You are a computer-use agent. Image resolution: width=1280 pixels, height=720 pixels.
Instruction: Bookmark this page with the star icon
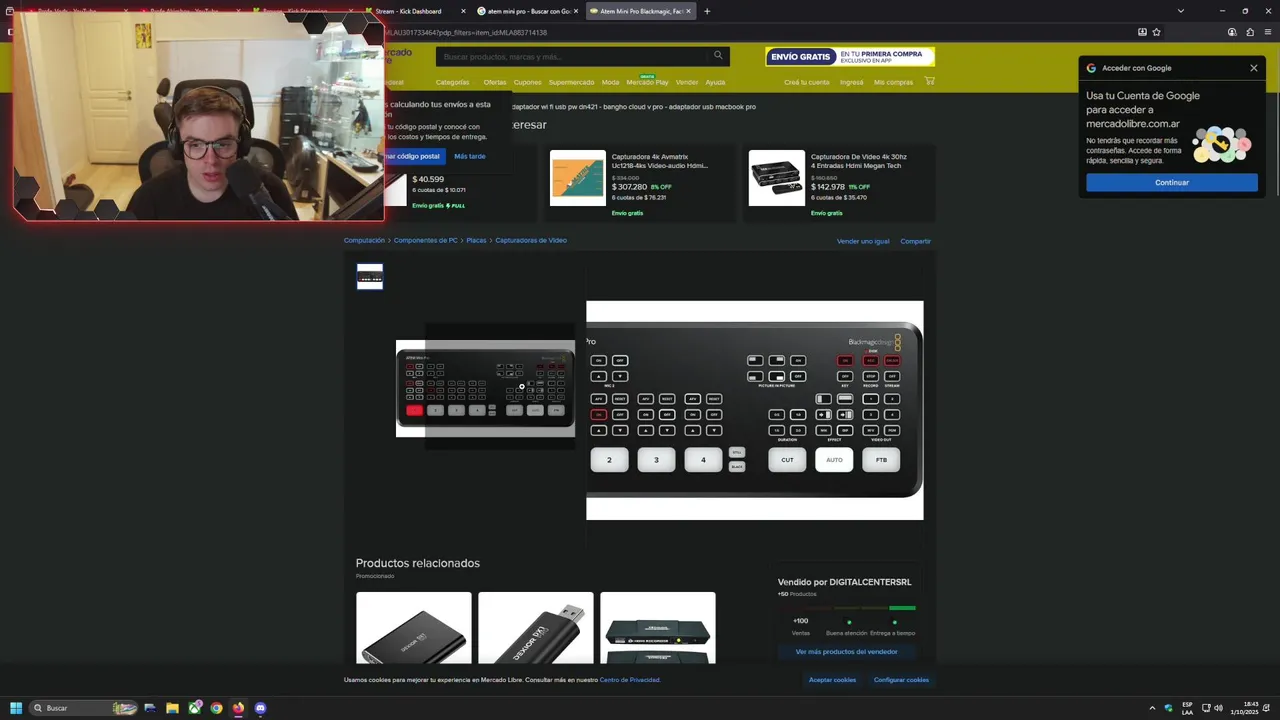point(1156,32)
